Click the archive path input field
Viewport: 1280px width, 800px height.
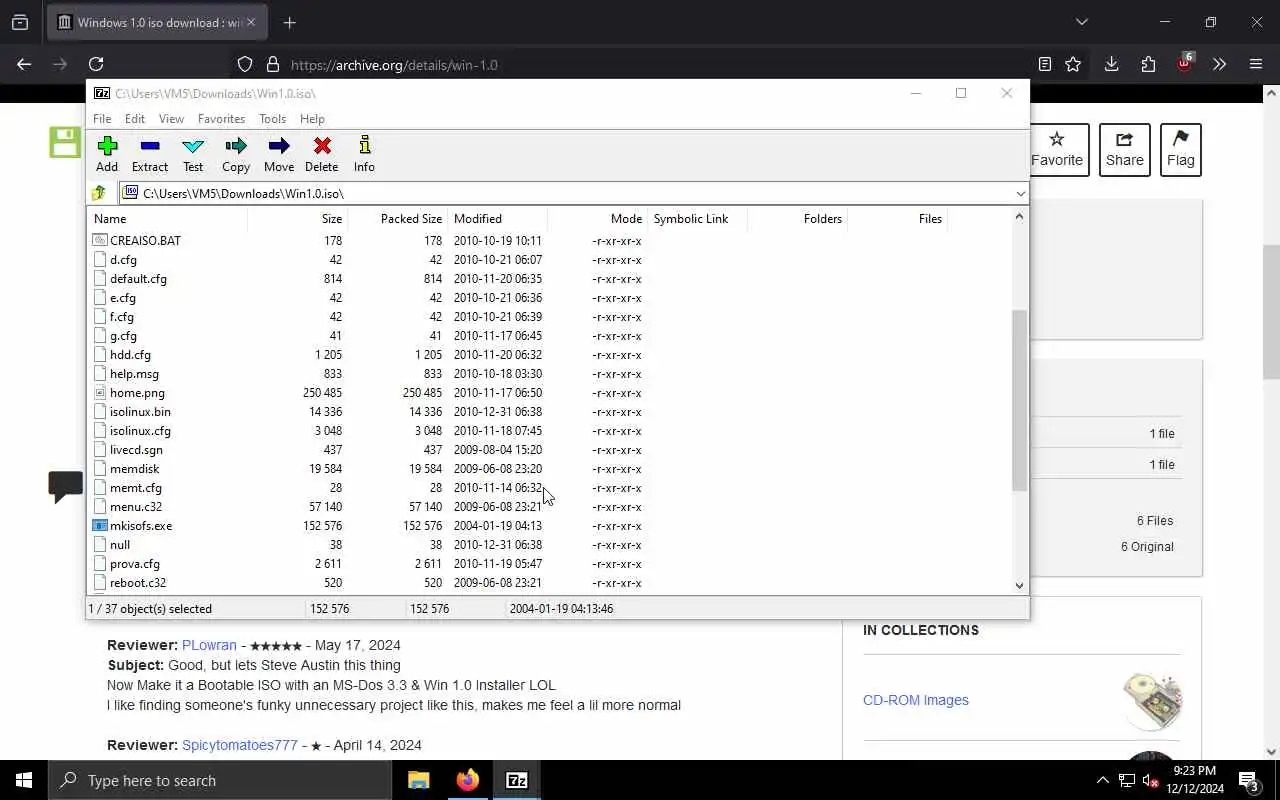pos(573,193)
